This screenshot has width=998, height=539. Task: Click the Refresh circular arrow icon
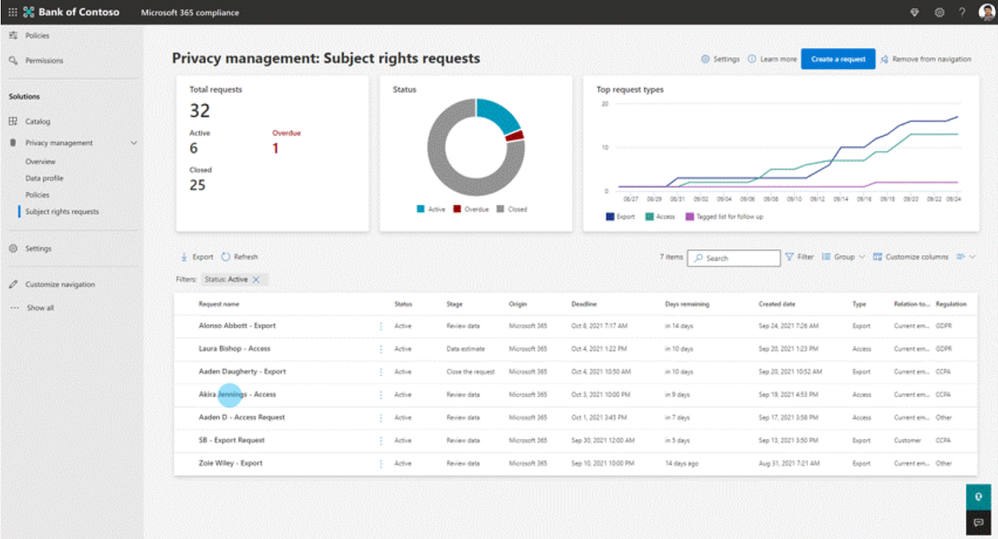point(225,257)
